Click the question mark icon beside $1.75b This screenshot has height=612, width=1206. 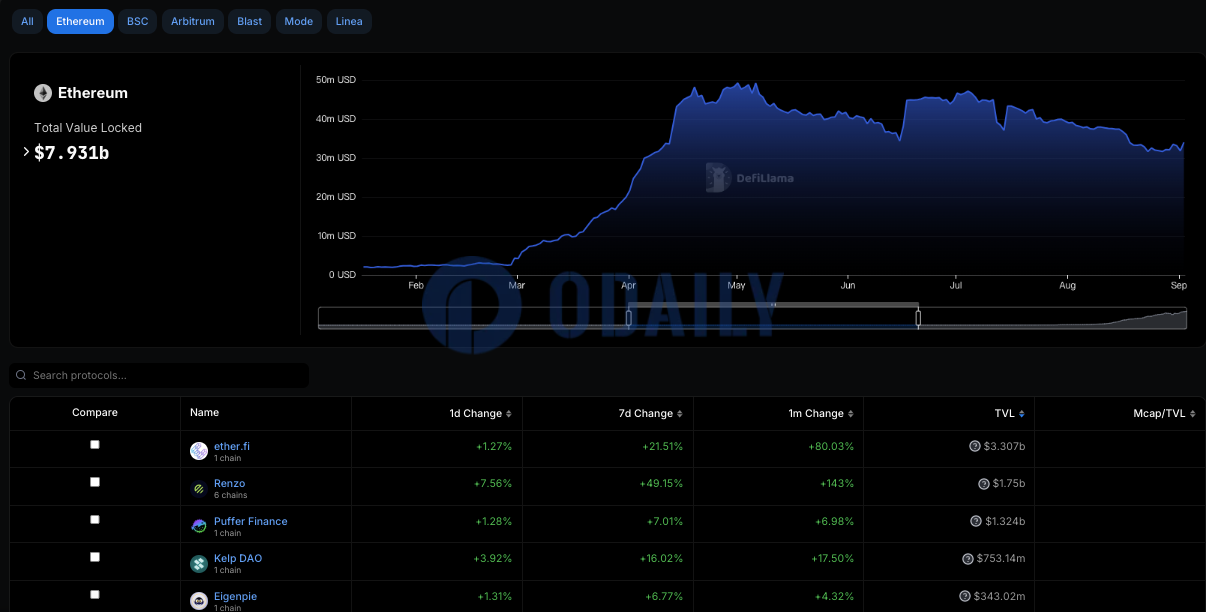pos(984,483)
